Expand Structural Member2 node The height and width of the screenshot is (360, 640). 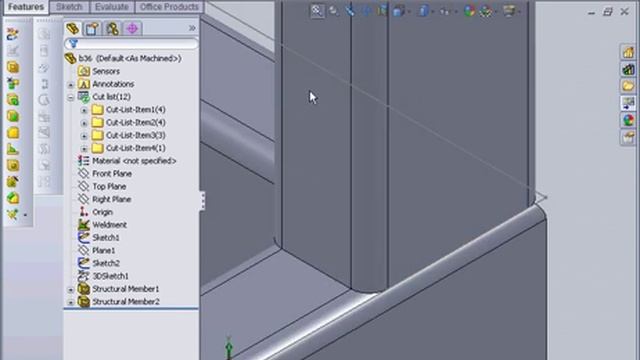(71, 302)
